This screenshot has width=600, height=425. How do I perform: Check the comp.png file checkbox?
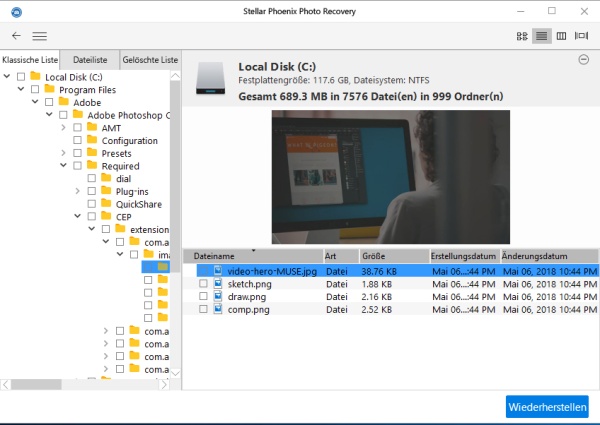203,309
